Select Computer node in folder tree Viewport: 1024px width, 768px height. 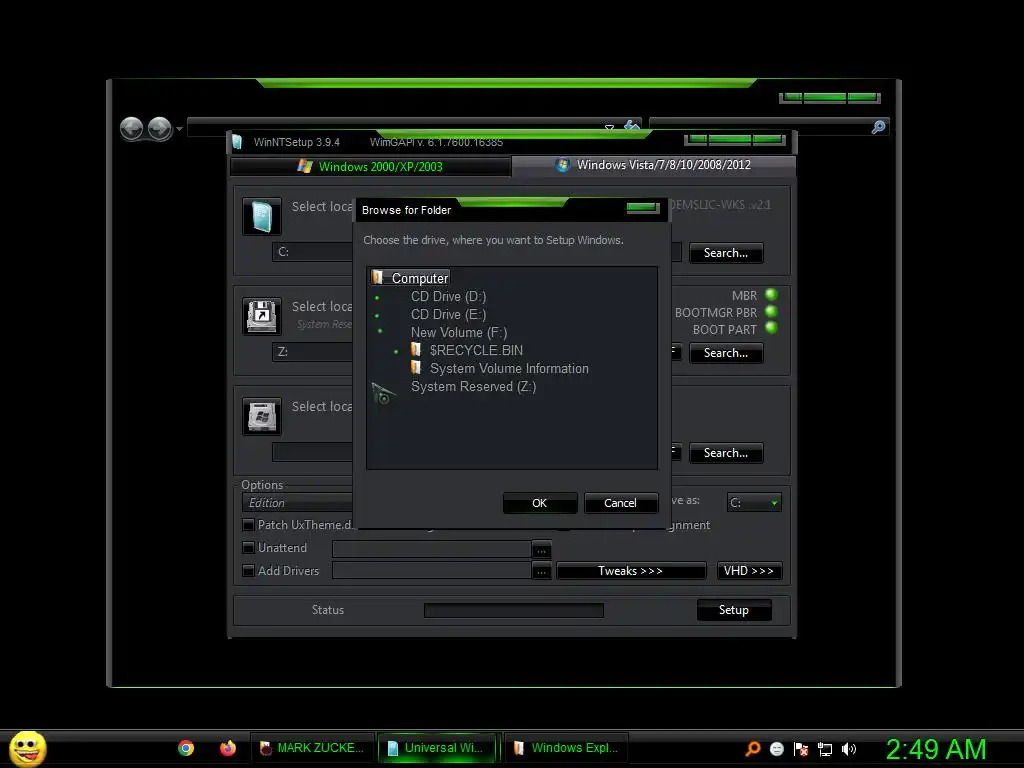pos(420,278)
